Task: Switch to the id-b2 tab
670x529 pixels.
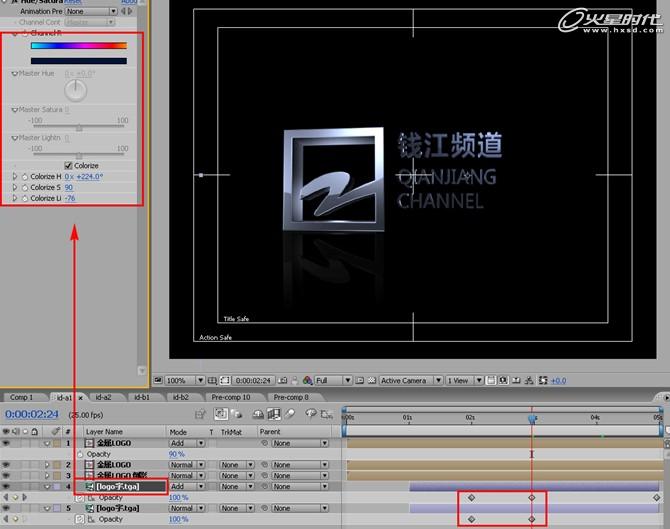Action: point(181,397)
